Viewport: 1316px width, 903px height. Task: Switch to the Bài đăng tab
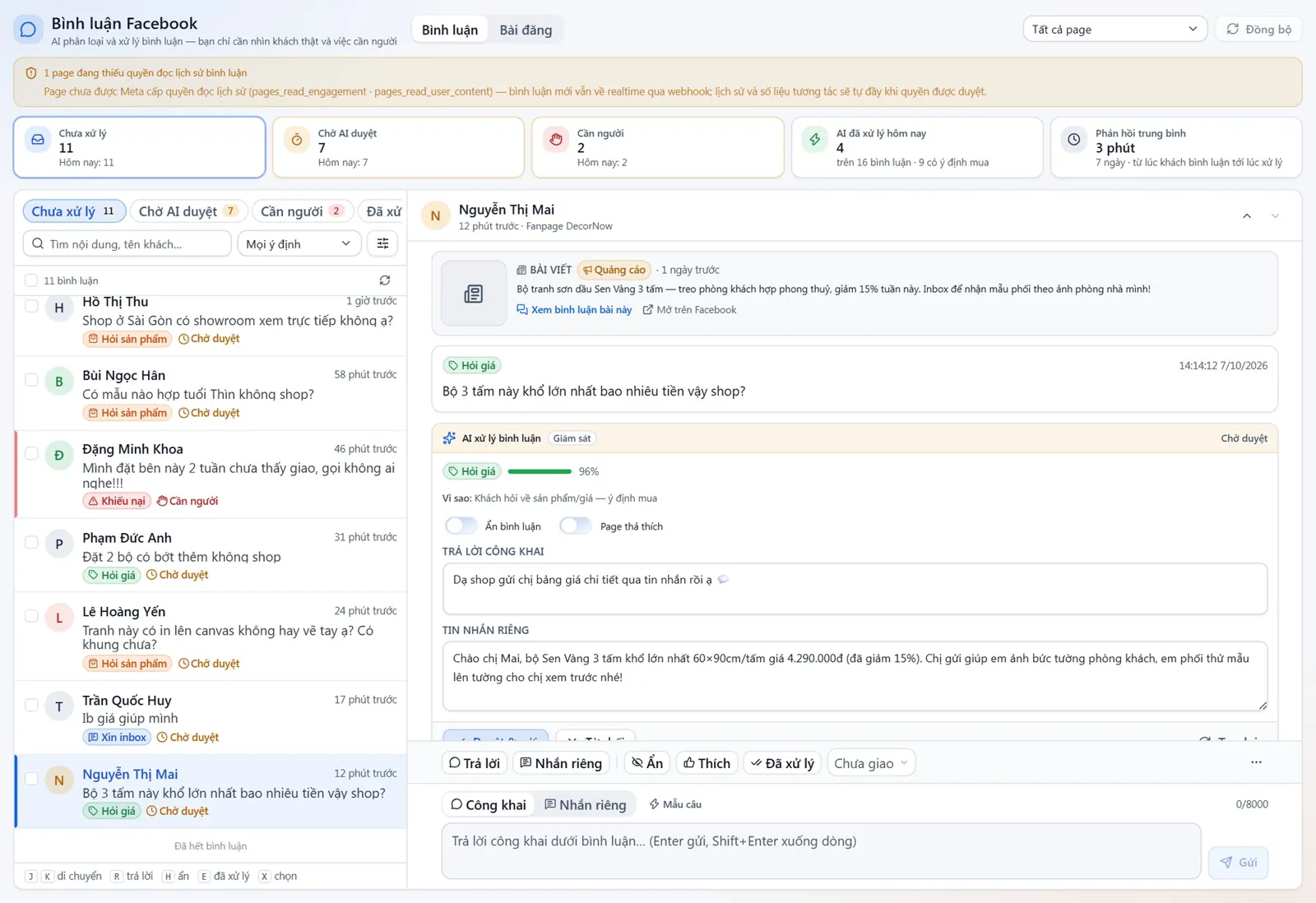point(526,30)
